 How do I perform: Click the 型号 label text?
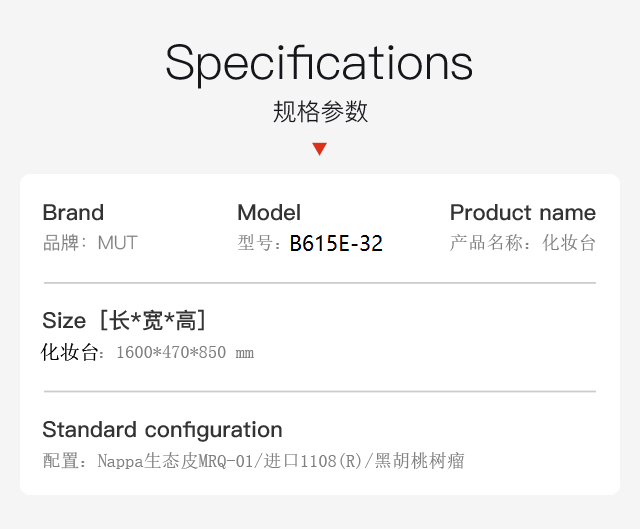click(x=256, y=243)
